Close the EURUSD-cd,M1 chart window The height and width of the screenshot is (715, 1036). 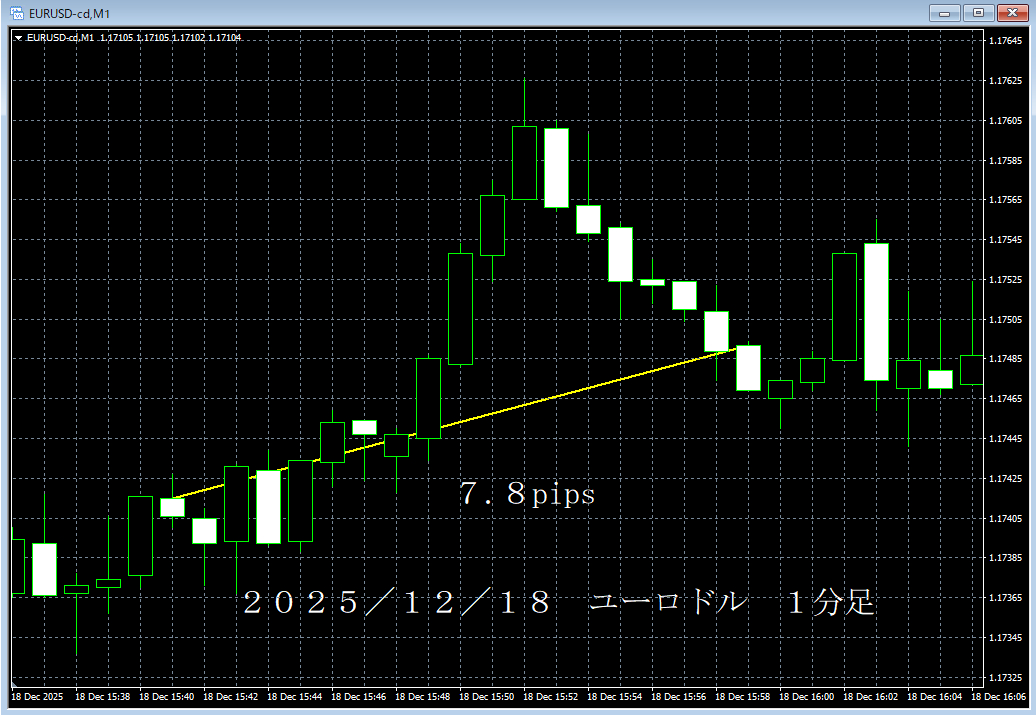pyautogui.click(x=1012, y=13)
